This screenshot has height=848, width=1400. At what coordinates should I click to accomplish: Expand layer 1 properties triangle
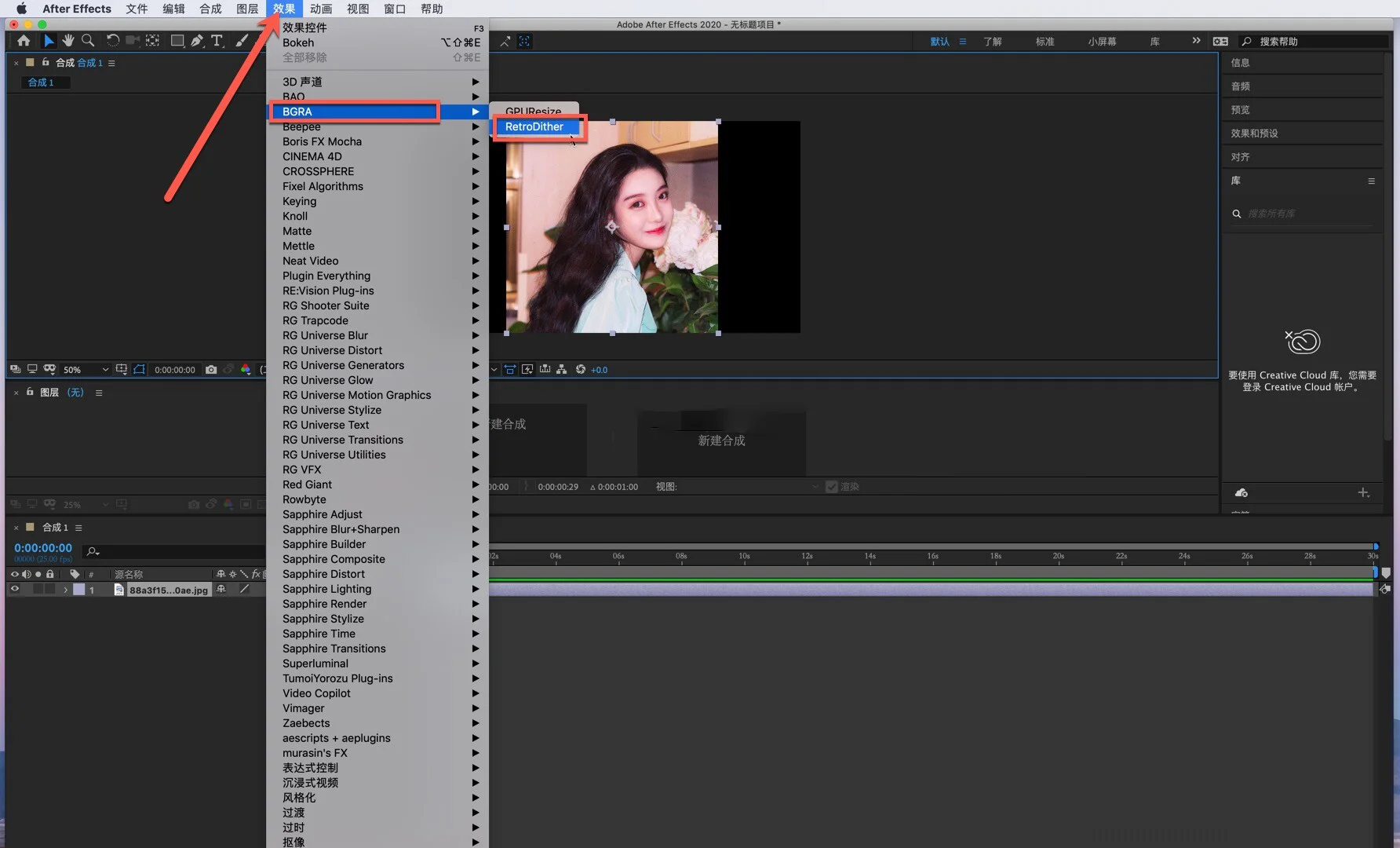click(65, 590)
